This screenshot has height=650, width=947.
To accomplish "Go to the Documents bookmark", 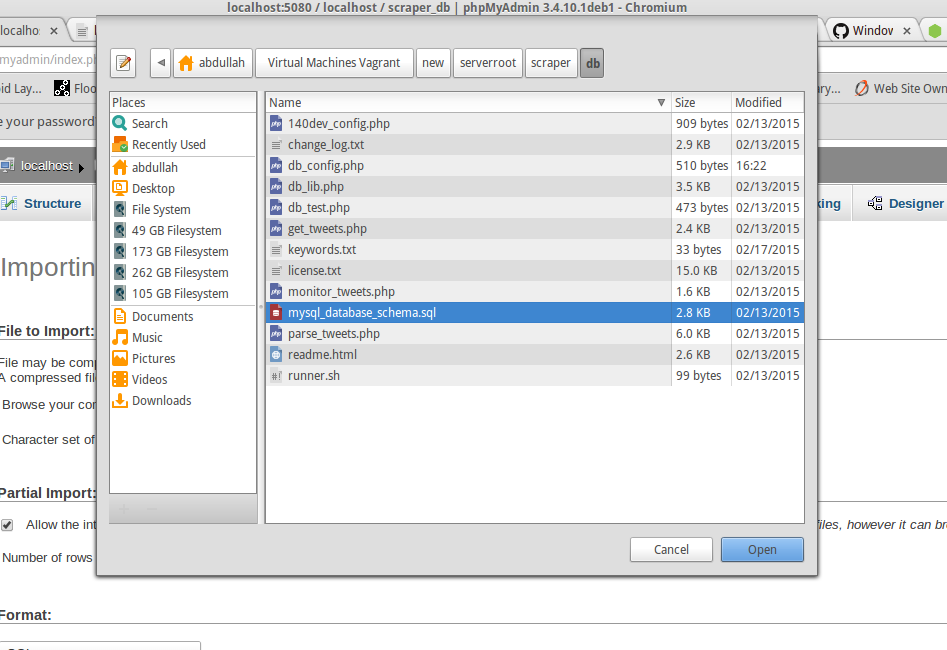I will [183, 317].
